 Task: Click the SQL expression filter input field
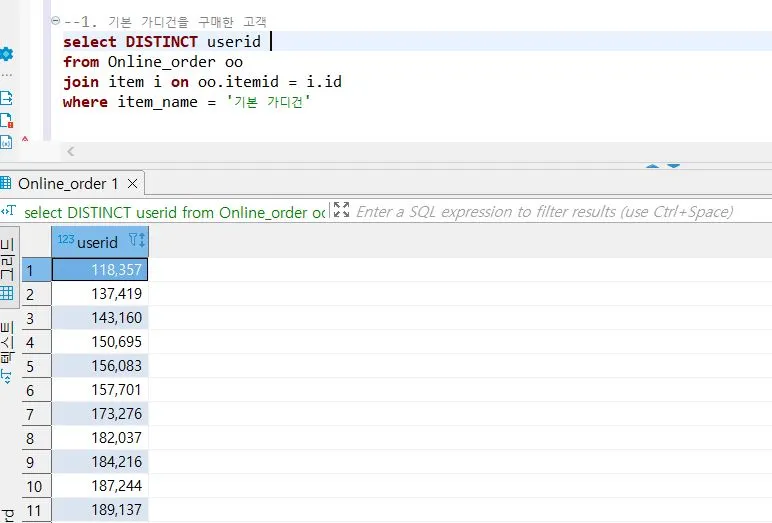coord(544,211)
